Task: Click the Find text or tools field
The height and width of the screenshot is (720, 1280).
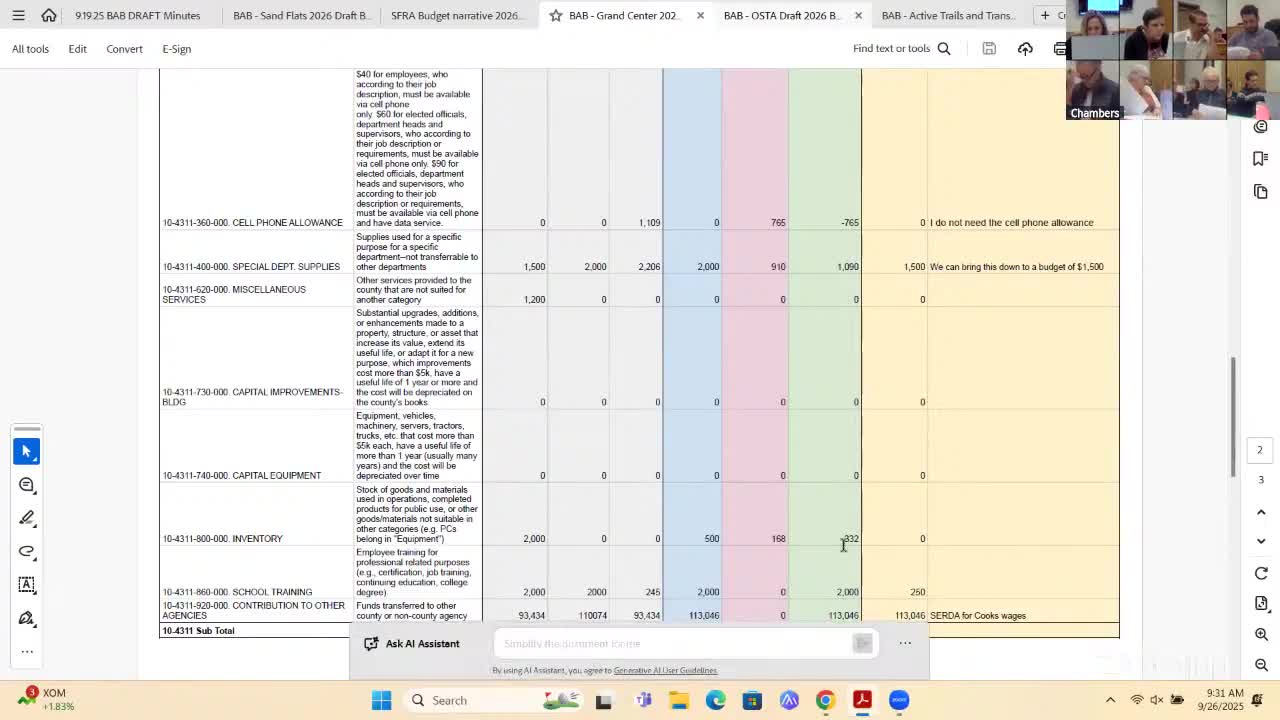Action: click(x=891, y=48)
